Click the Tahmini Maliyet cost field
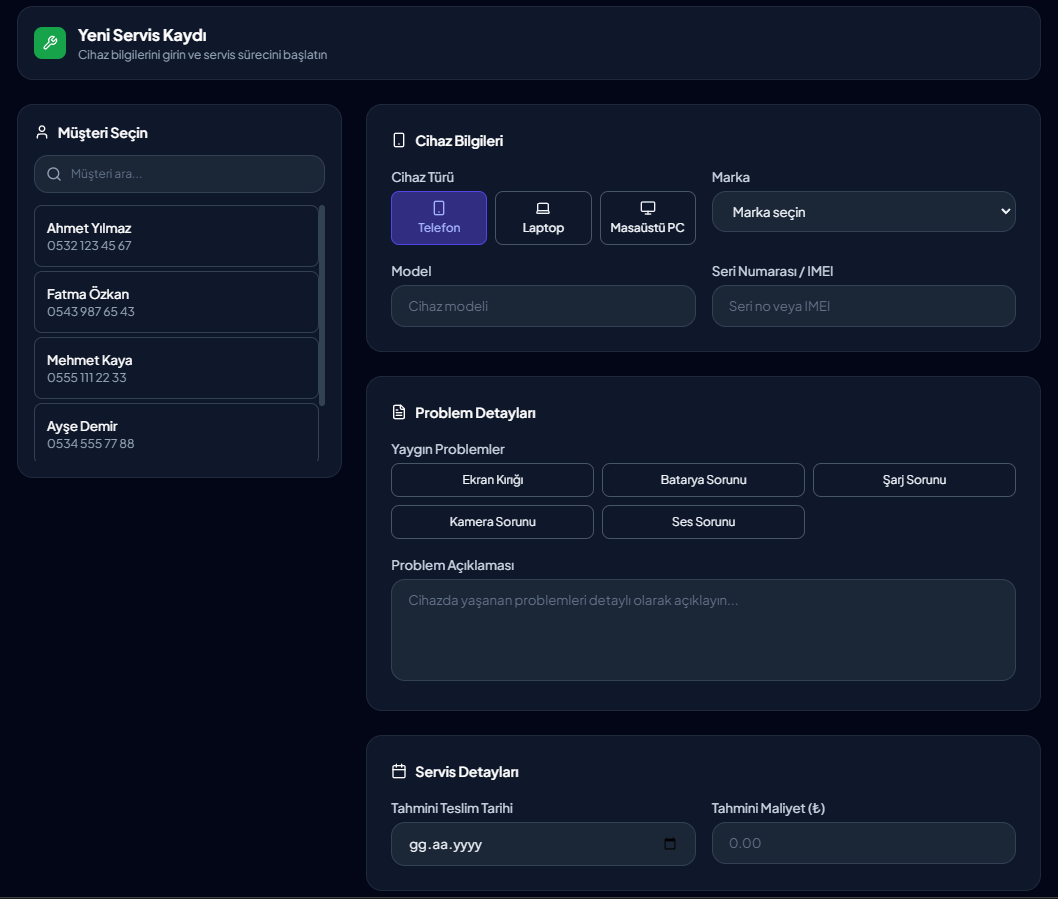Viewport: 1058px width, 899px height. tap(863, 843)
